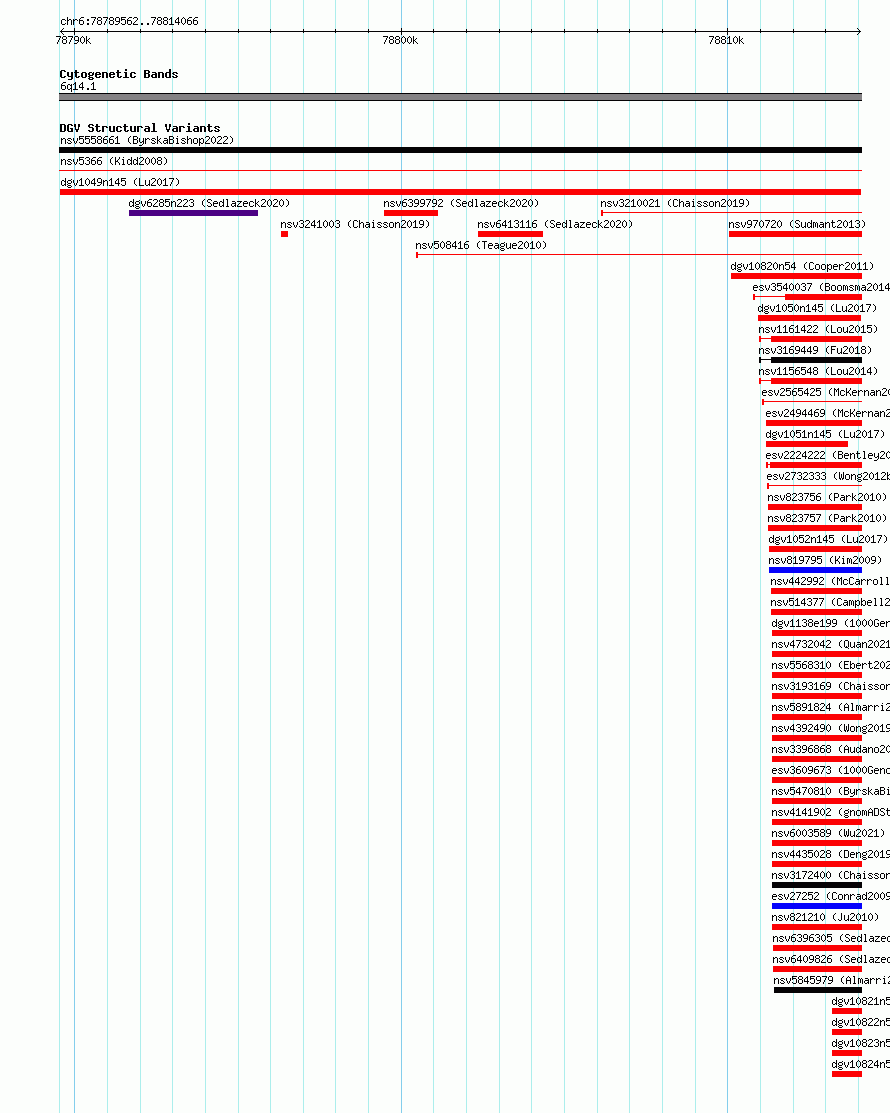Click the 78800k ruler position label

tap(400, 40)
